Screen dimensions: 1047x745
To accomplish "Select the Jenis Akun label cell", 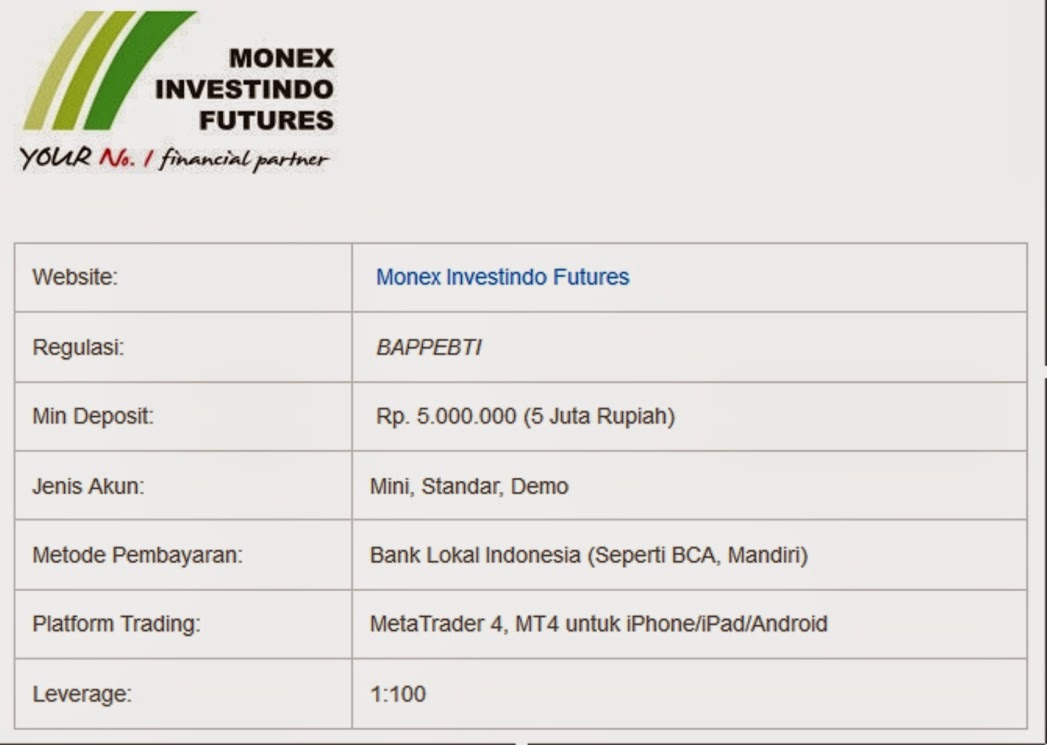I will [x=183, y=486].
